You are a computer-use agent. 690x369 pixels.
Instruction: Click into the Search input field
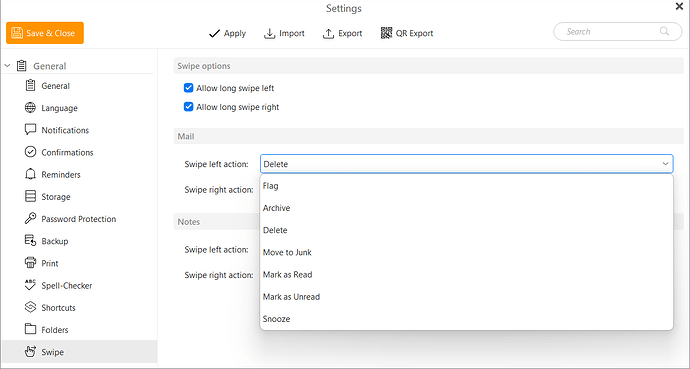pos(617,32)
